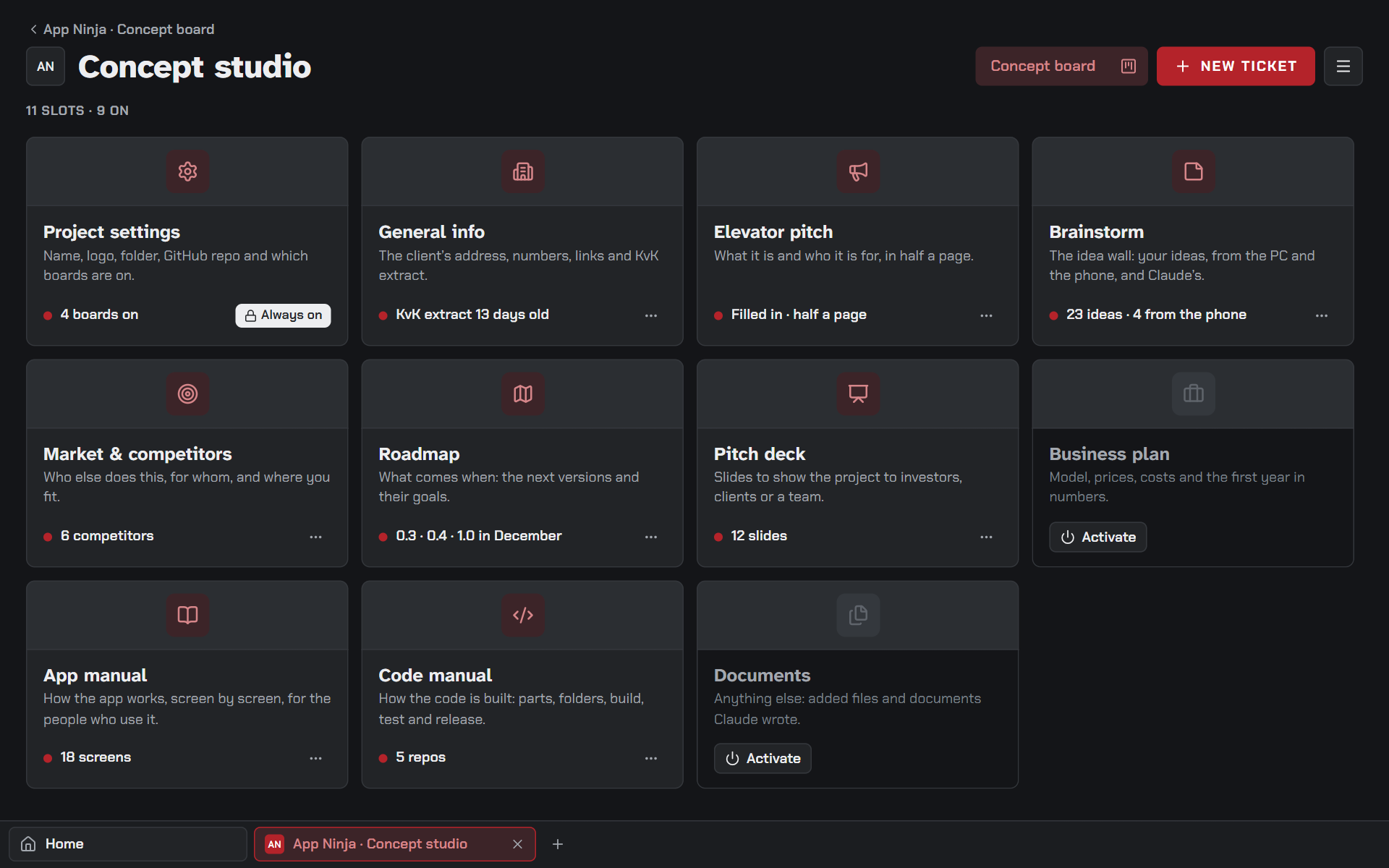The height and width of the screenshot is (868, 1389).
Task: Open the hamburger menu in the header
Action: pyautogui.click(x=1343, y=67)
